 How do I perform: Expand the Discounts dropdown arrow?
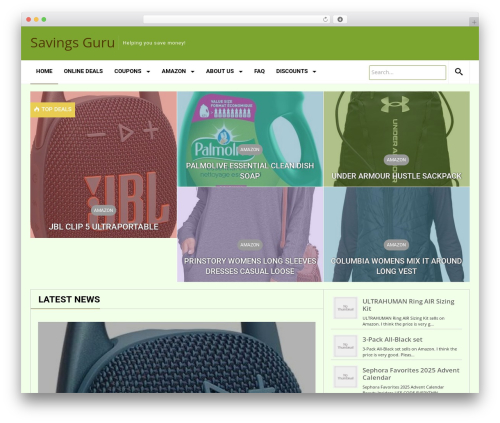tap(314, 72)
